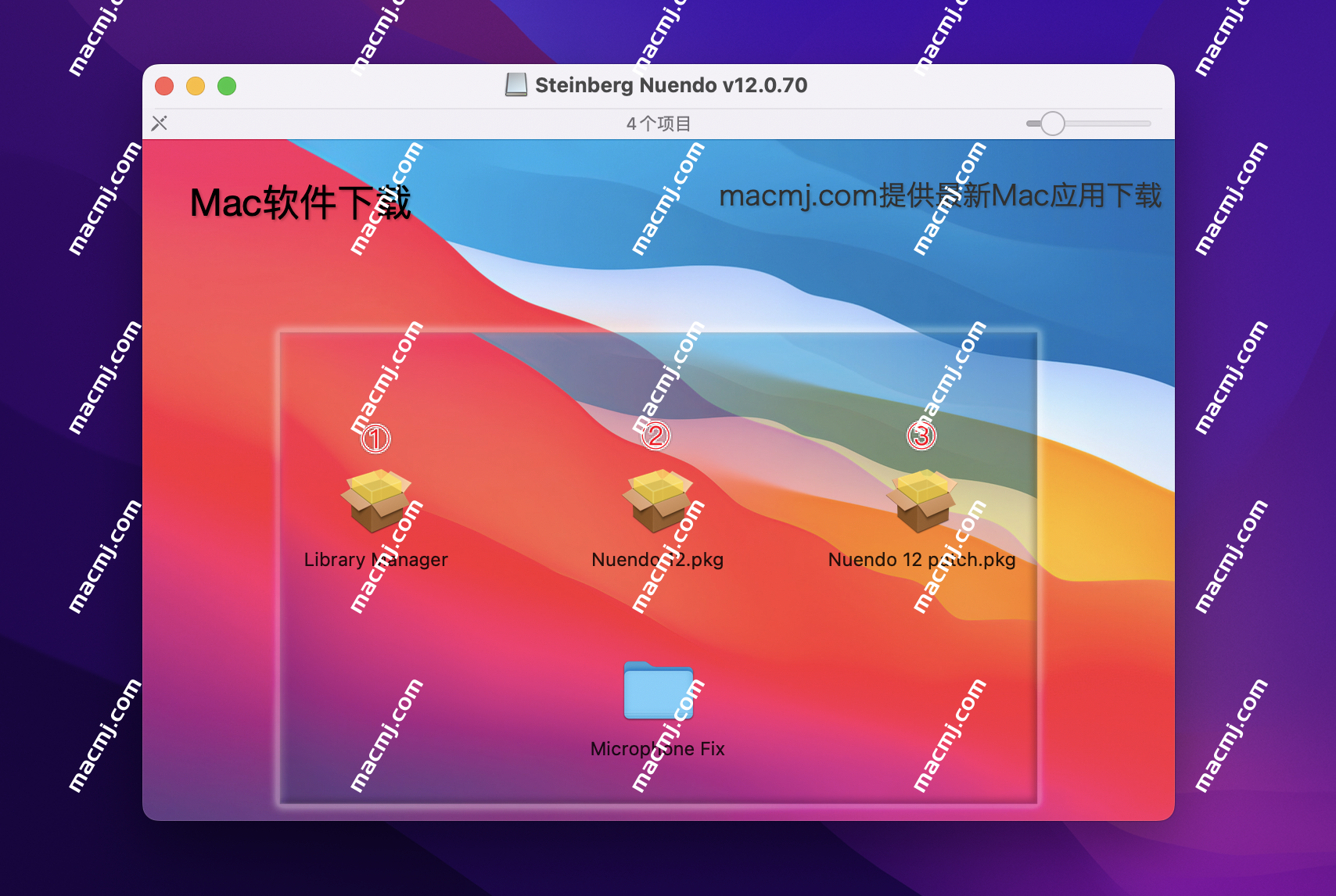Image resolution: width=1336 pixels, height=896 pixels.
Task: Click the Nuendo 12 patch.pkg name label
Action: coord(921,560)
